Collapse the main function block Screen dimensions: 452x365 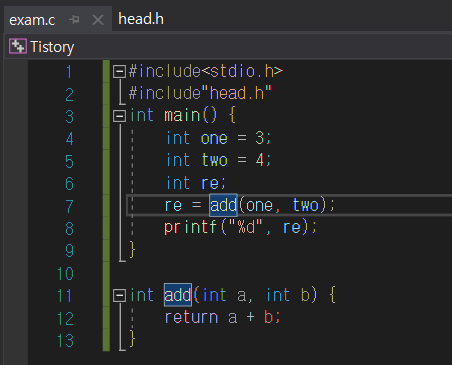pyautogui.click(x=119, y=116)
